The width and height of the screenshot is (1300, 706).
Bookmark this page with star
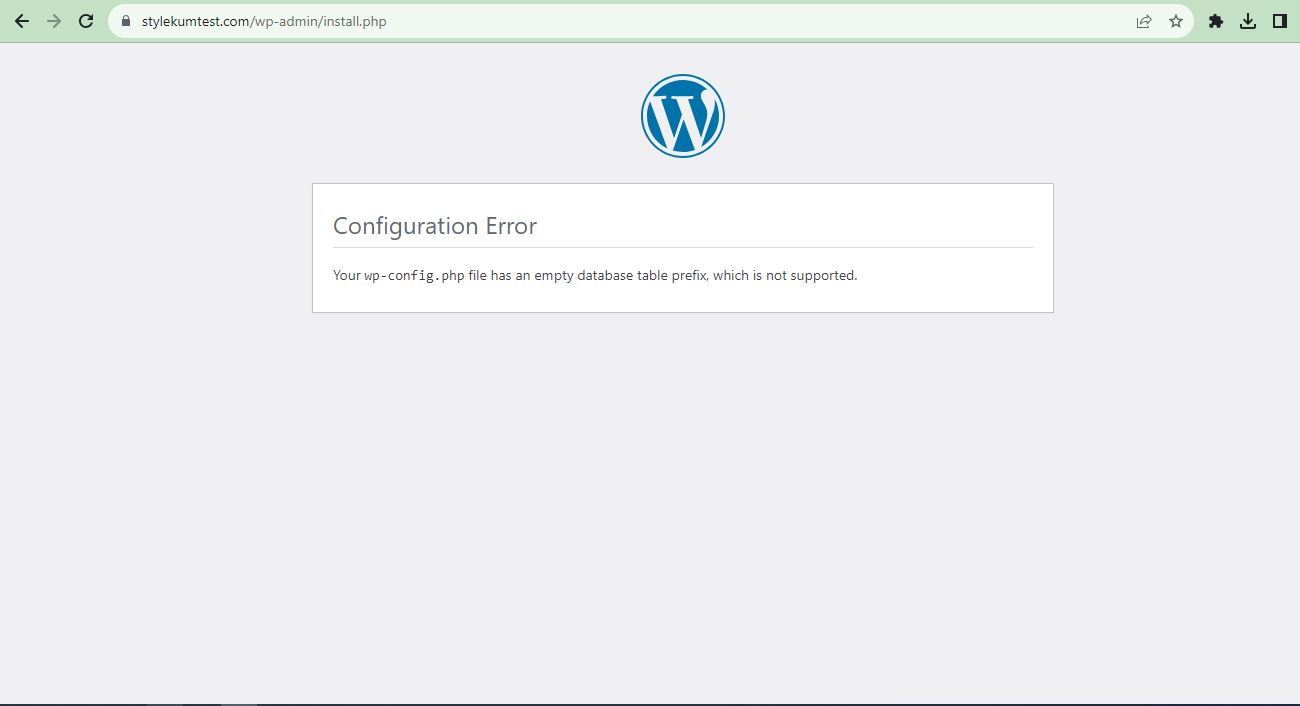tap(1176, 21)
